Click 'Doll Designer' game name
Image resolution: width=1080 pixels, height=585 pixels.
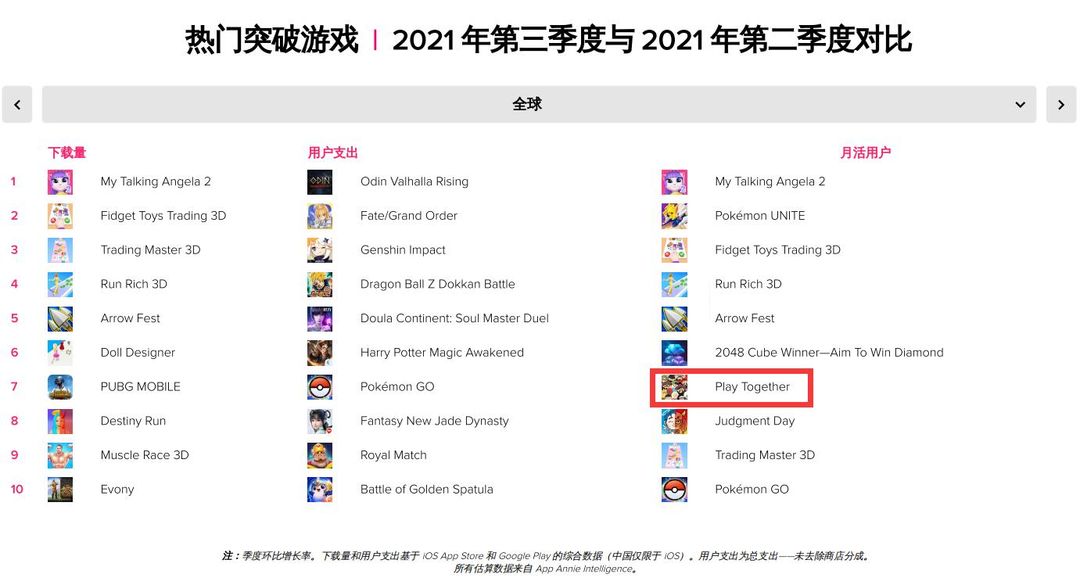138,353
